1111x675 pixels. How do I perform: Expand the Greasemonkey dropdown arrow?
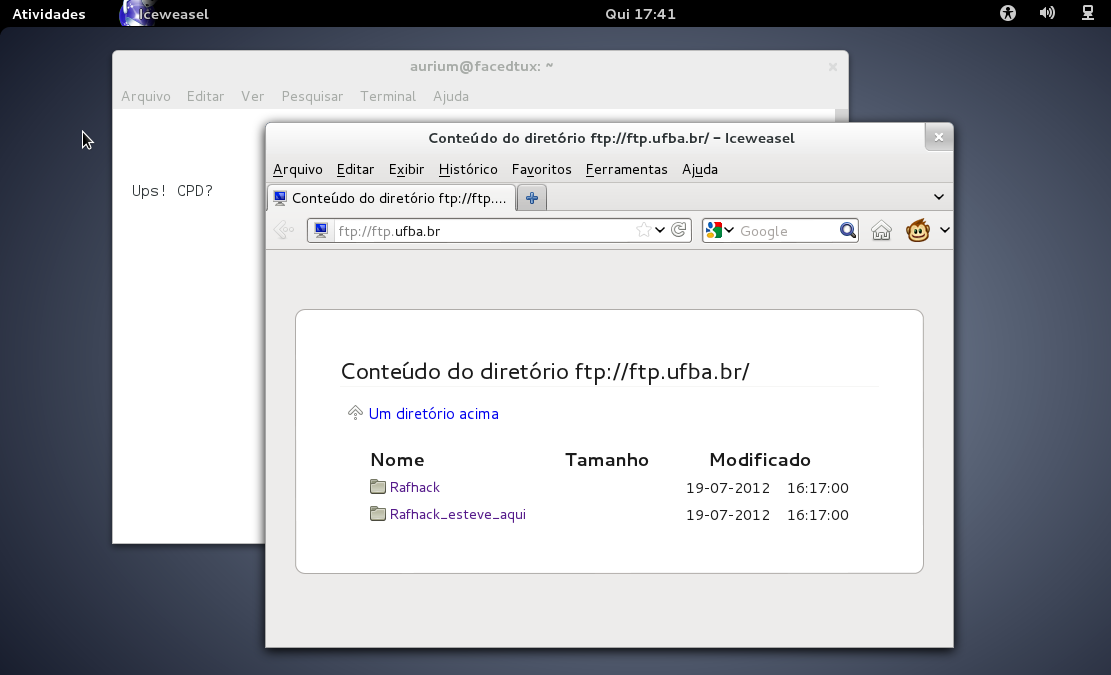point(944,230)
